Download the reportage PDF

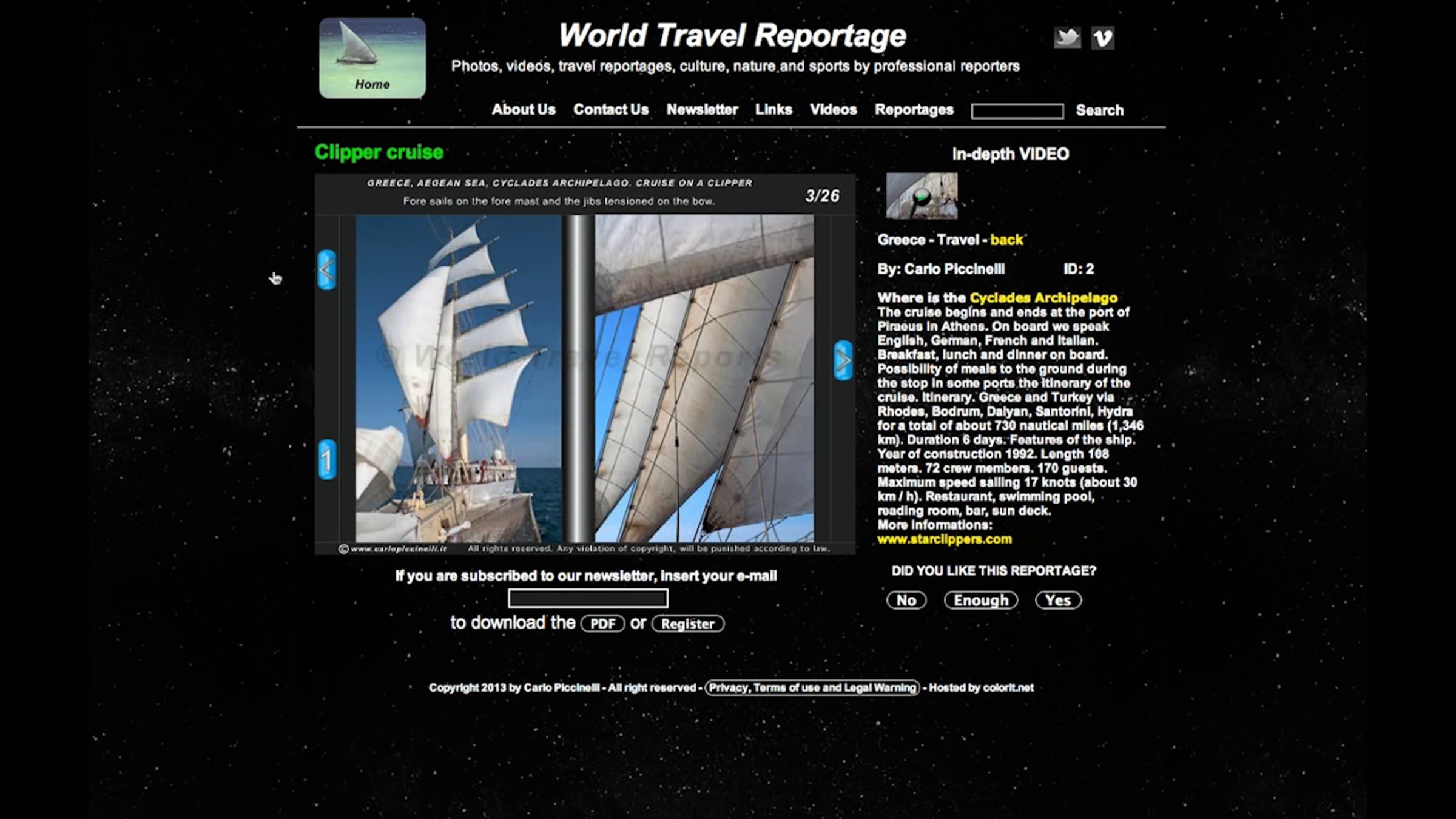(602, 624)
